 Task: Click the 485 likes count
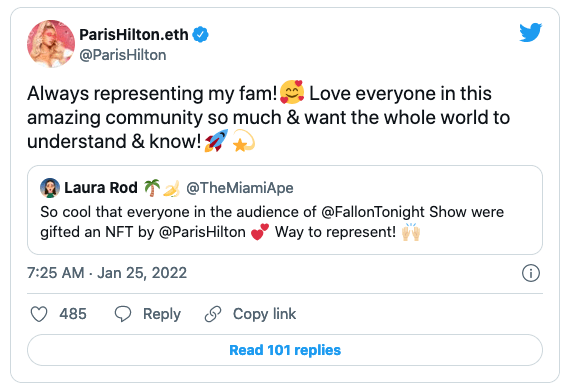tap(73, 314)
